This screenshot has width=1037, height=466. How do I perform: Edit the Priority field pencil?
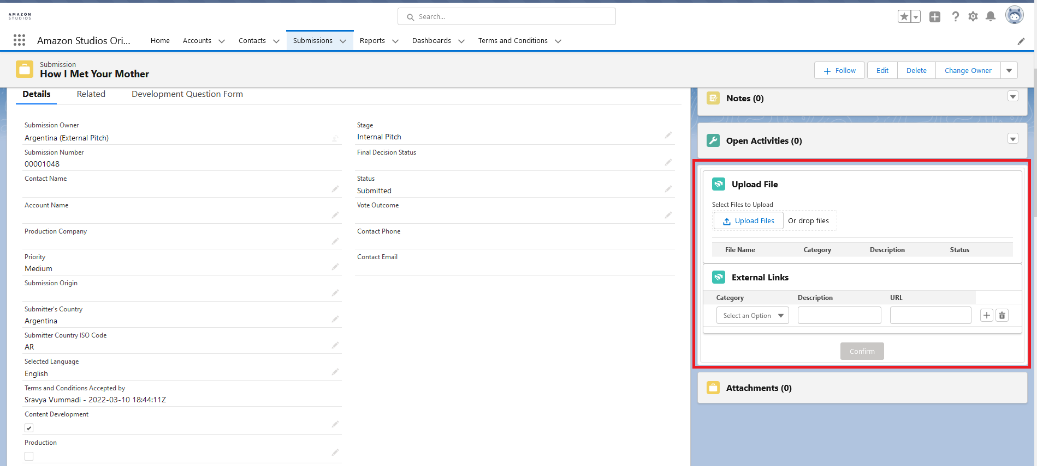335,267
